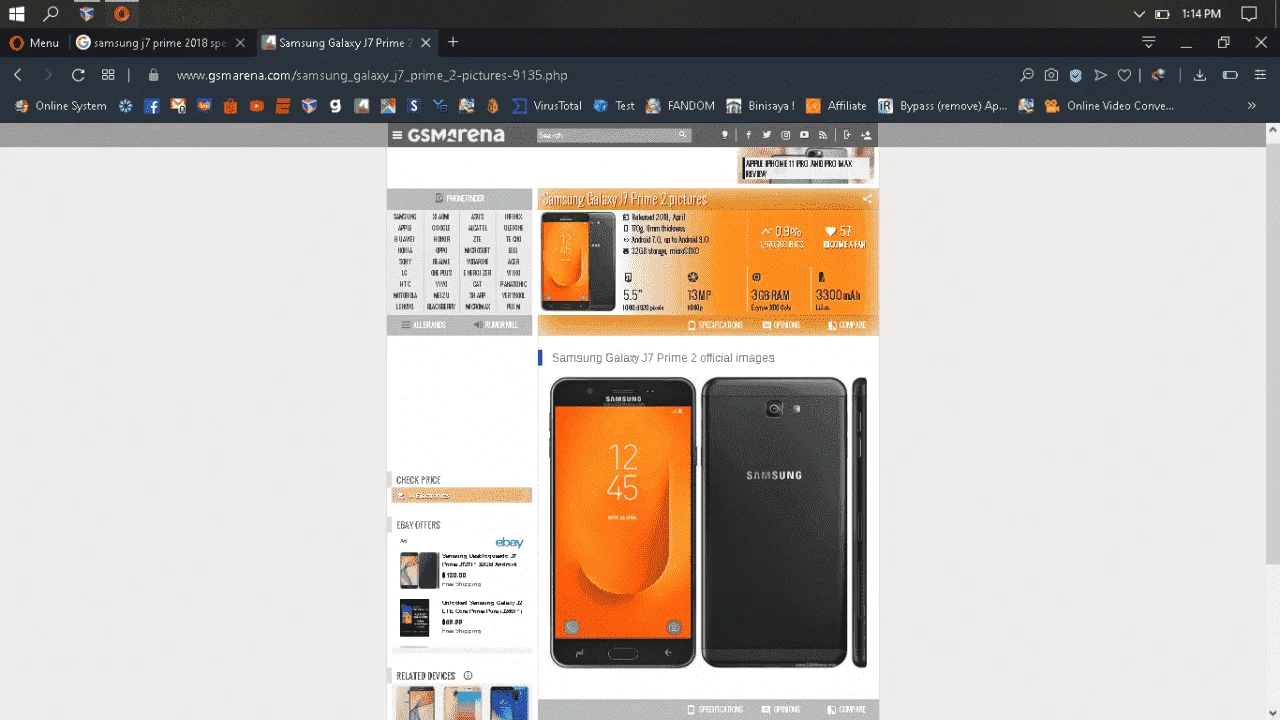Go to GSMArena home via logo

click(456, 135)
